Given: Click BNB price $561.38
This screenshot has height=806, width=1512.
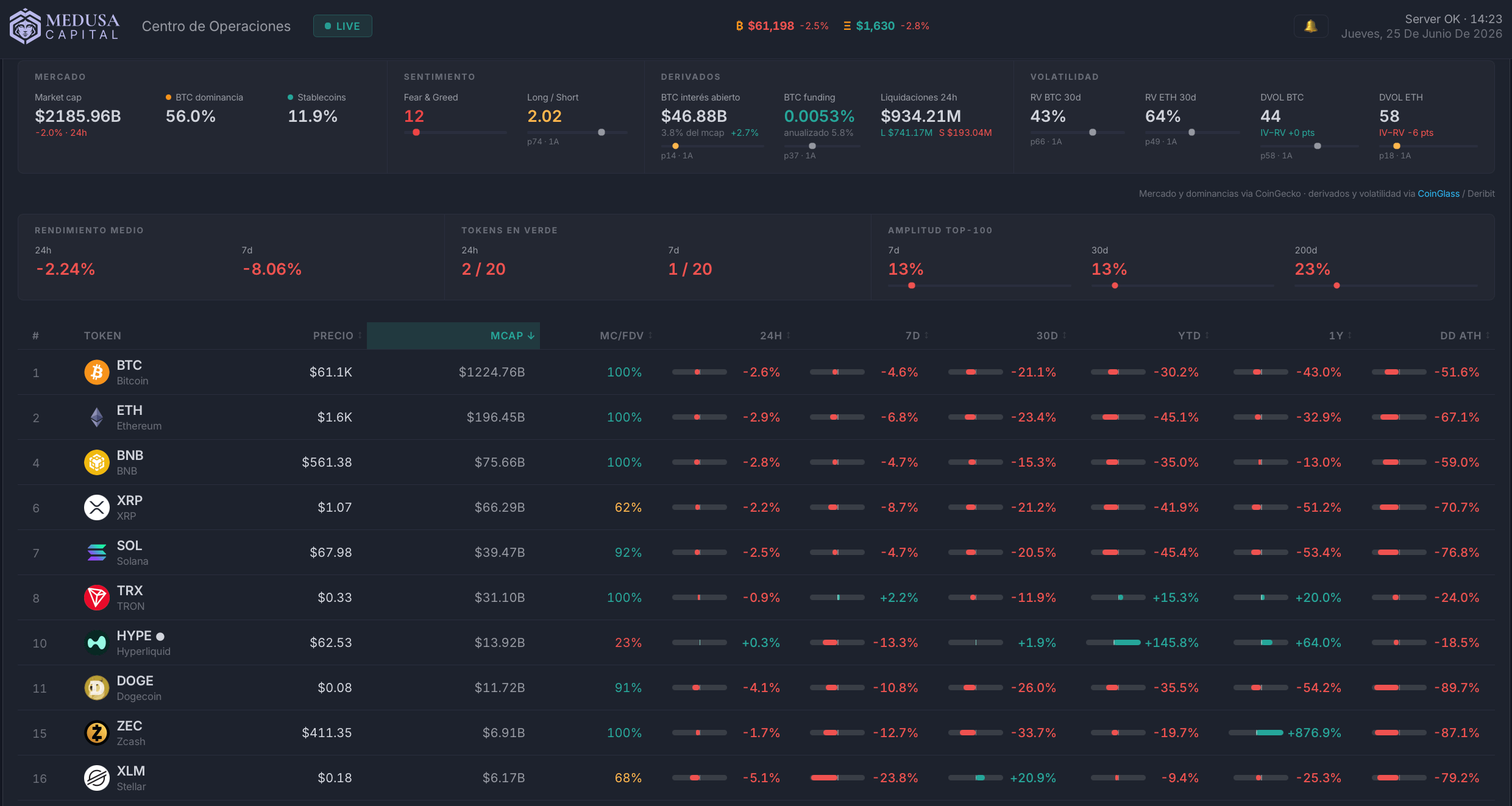Looking at the screenshot, I should click(327, 462).
